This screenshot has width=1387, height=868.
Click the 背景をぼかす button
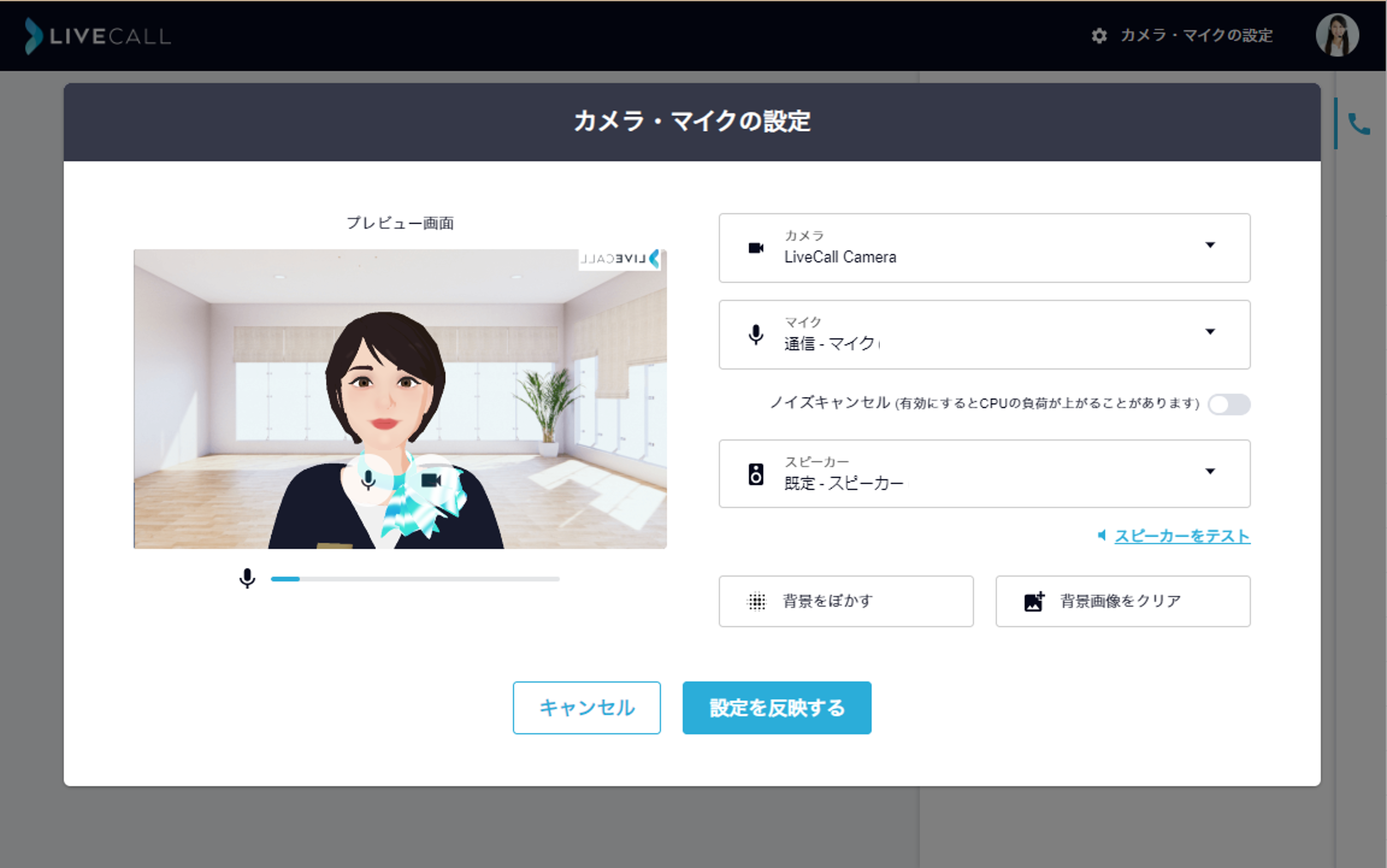click(x=846, y=601)
